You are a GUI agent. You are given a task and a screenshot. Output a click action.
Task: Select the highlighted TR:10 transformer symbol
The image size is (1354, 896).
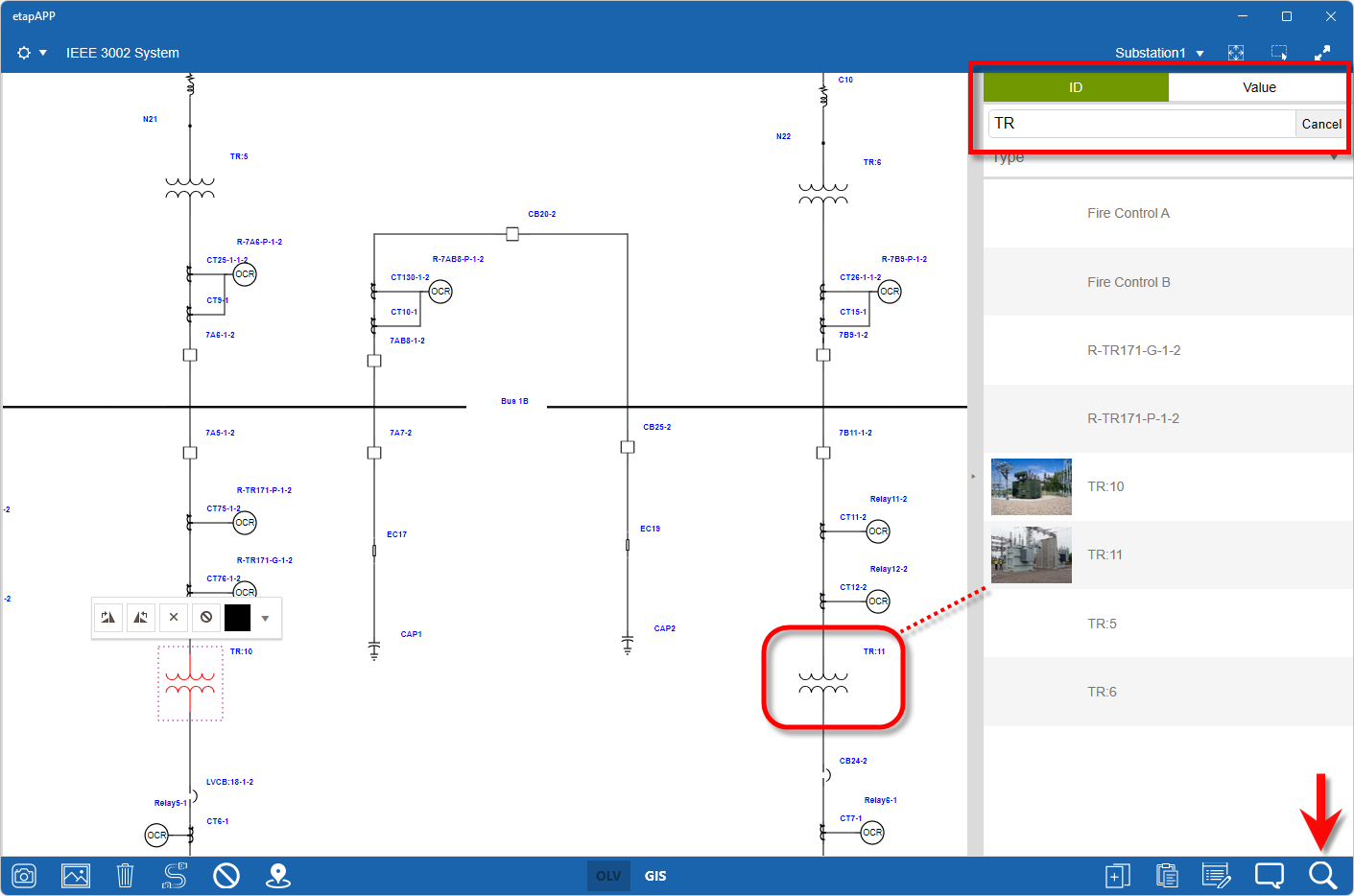tap(190, 683)
